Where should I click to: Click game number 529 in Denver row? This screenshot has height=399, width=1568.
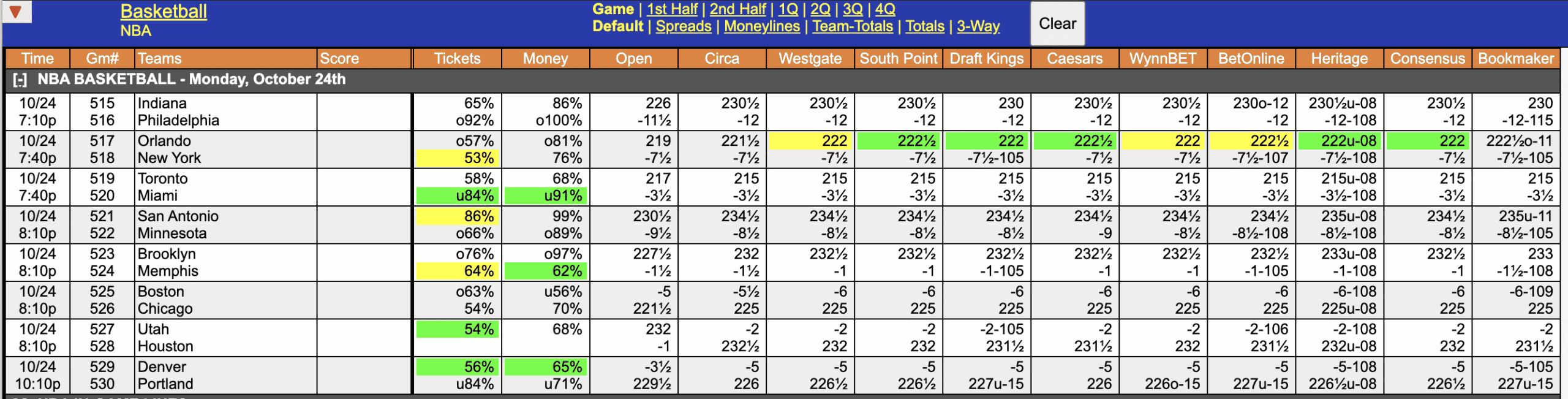[102, 367]
